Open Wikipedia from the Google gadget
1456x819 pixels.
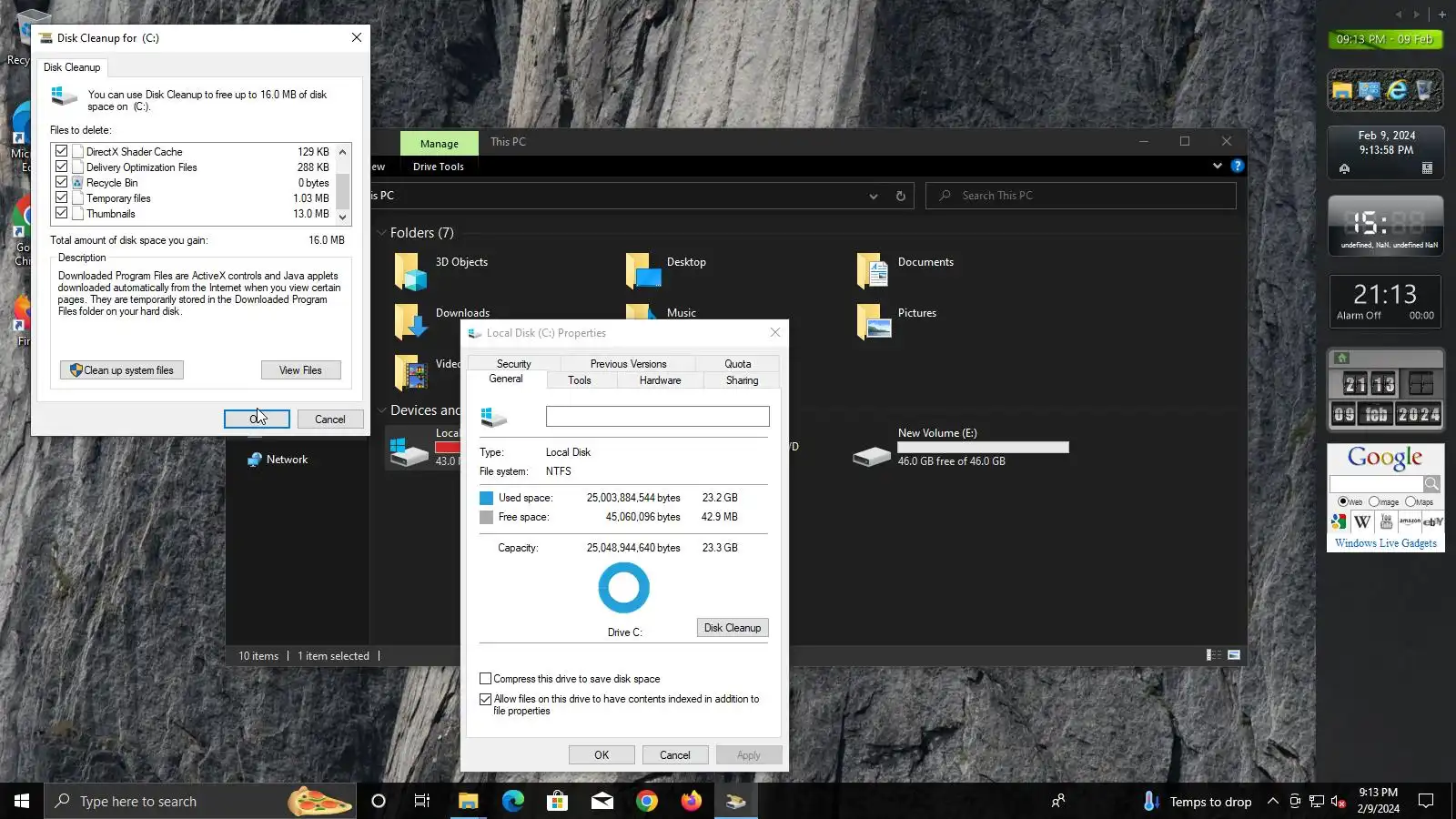point(1362,521)
